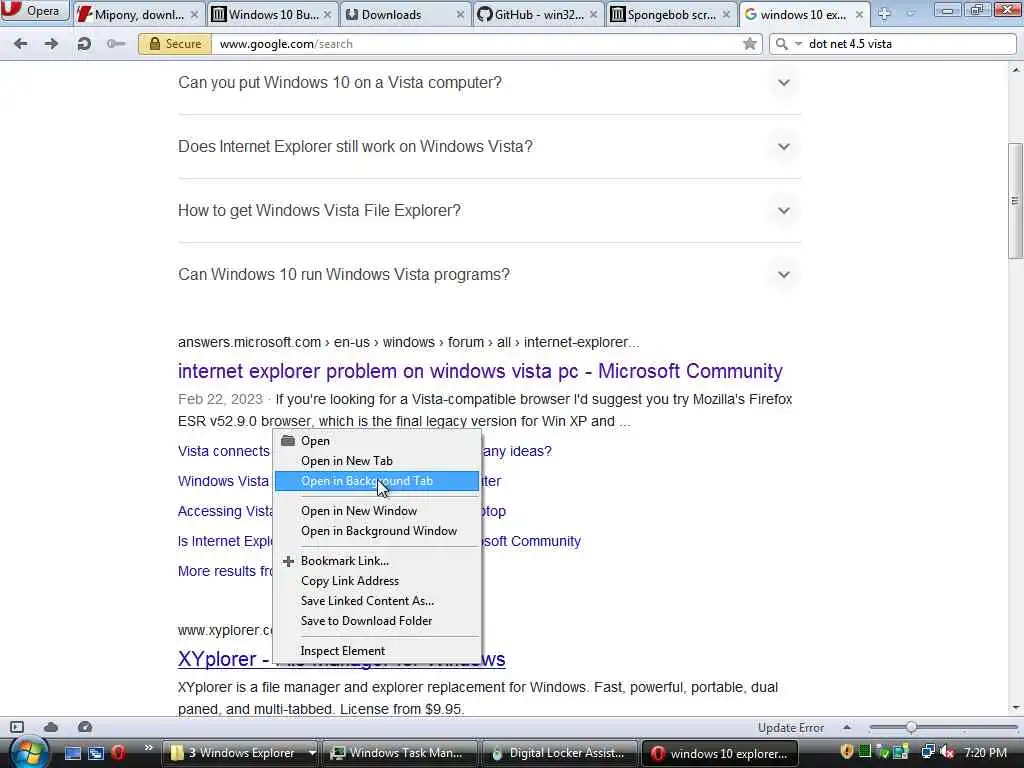Click Show Desktop quick launch icon
1024x768 pixels.
click(72, 753)
